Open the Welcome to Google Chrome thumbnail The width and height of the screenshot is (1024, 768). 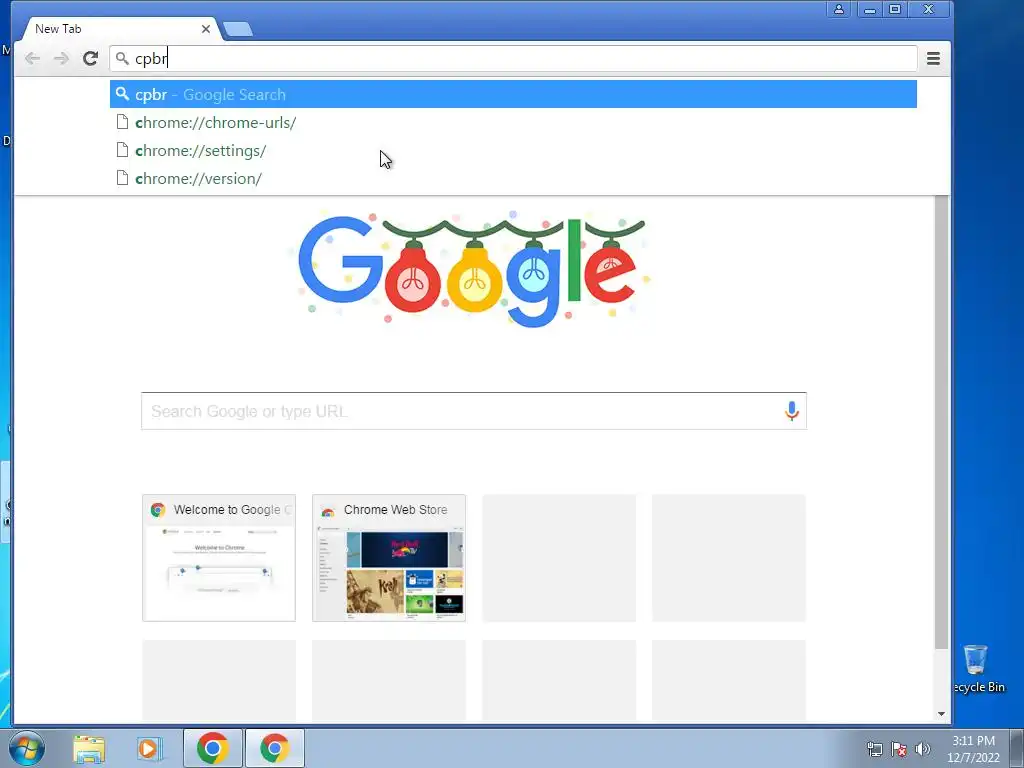point(219,558)
